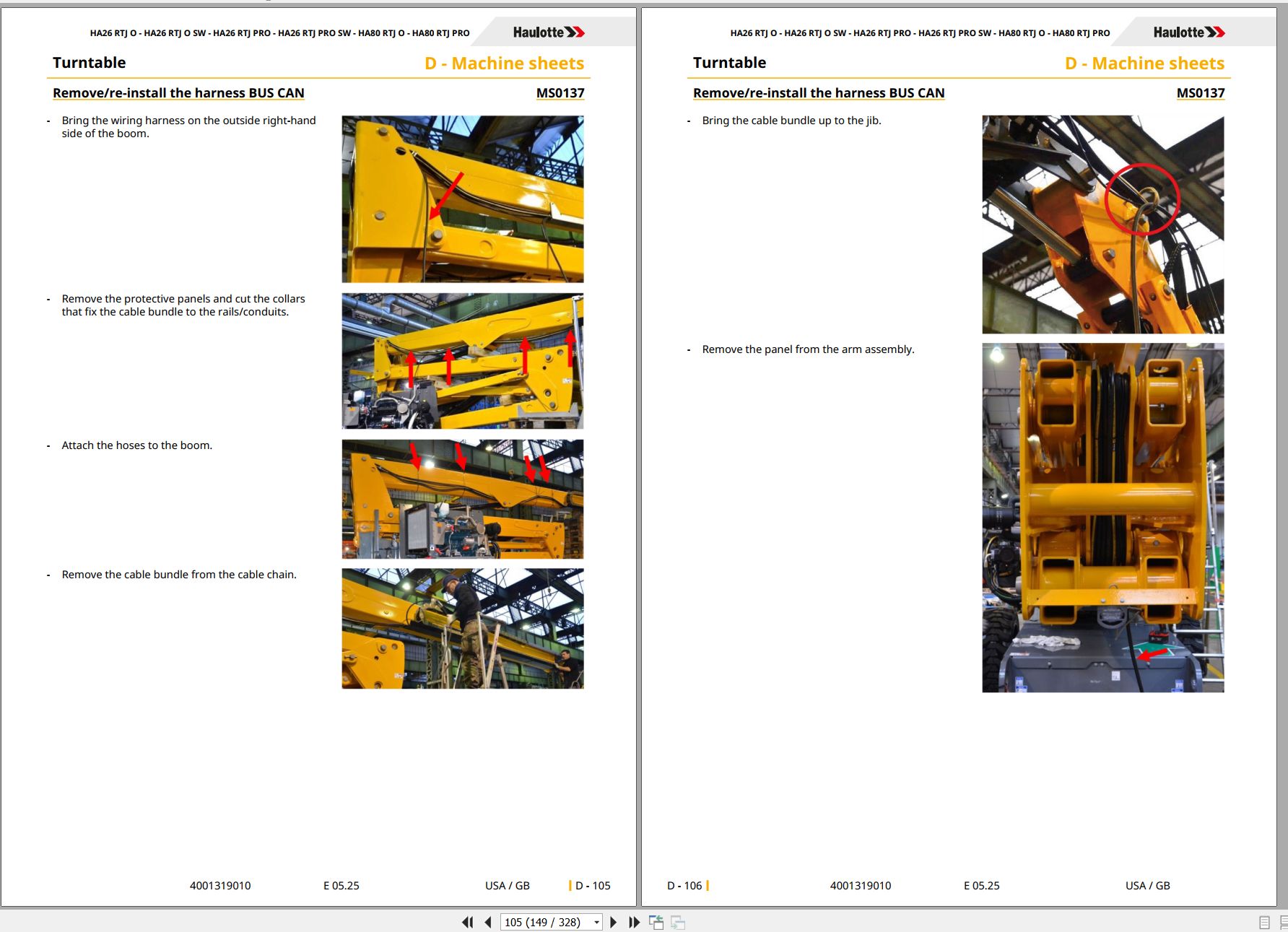This screenshot has width=1288, height=932.
Task: Go to the next page
Action: (x=614, y=922)
